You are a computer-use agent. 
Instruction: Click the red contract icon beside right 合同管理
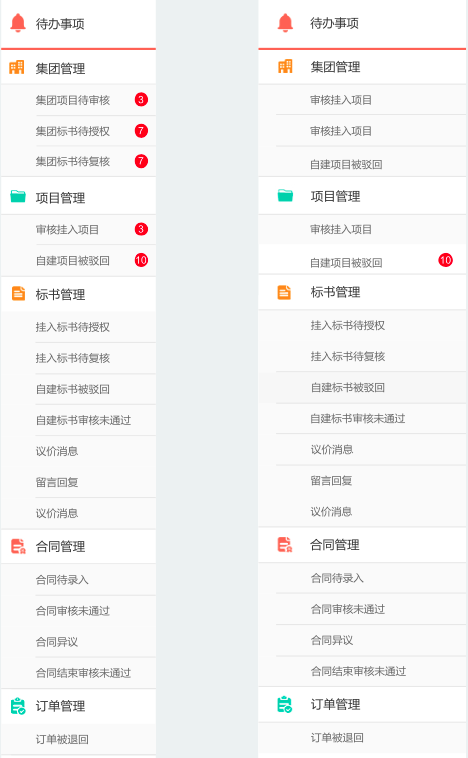(285, 544)
